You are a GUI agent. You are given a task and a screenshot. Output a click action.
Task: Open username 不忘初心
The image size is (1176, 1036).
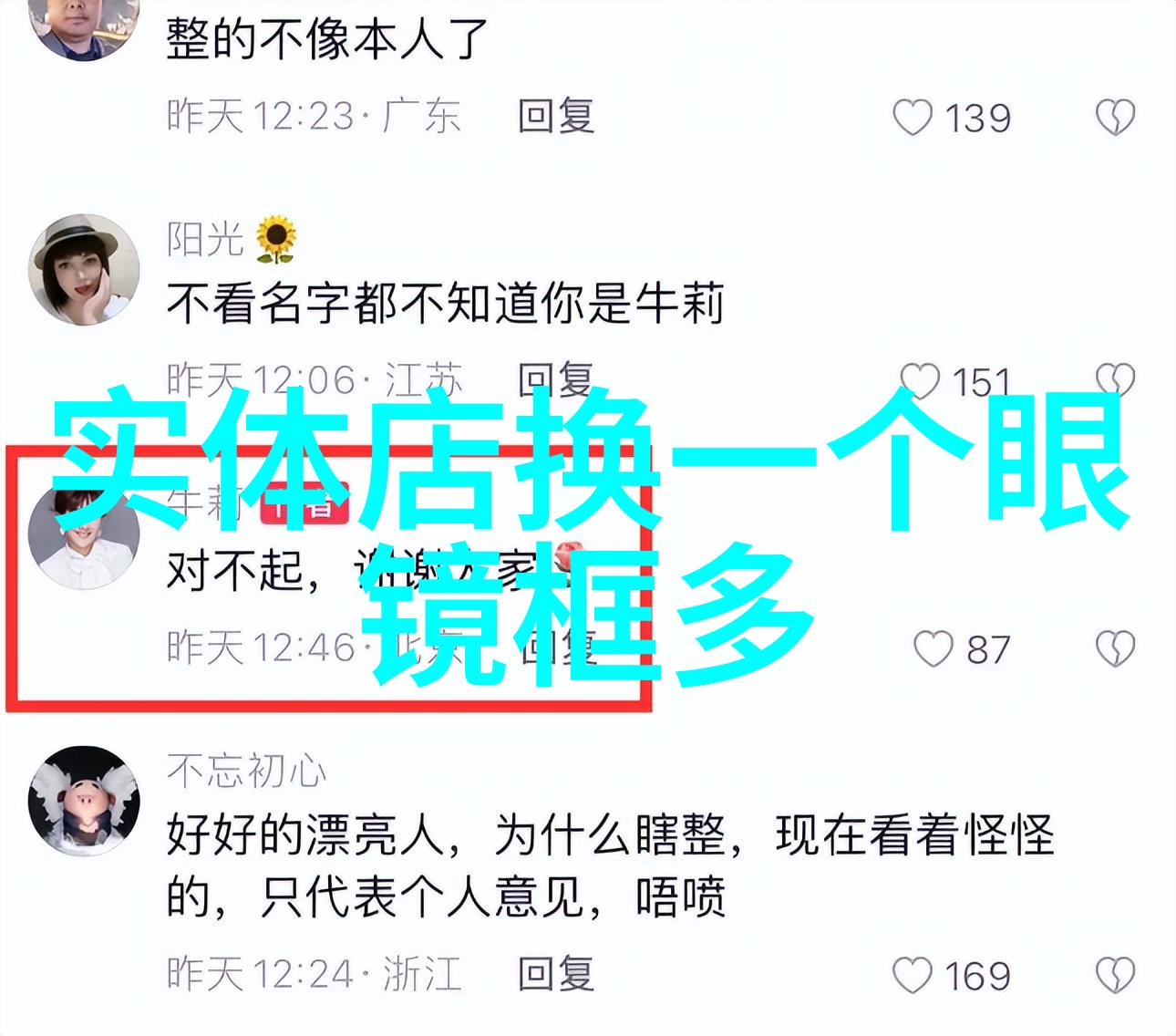pyautogui.click(x=246, y=772)
